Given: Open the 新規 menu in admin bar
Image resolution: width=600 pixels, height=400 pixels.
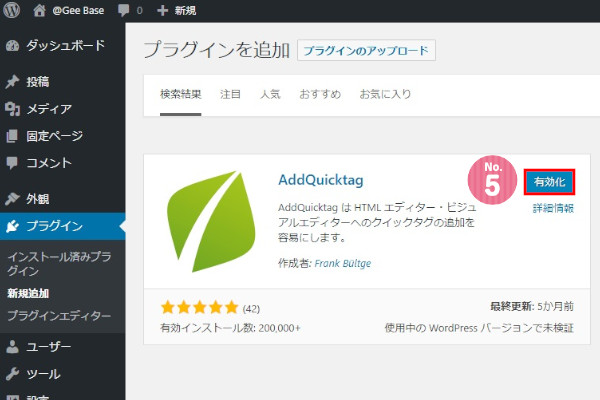Looking at the screenshot, I should click(186, 10).
